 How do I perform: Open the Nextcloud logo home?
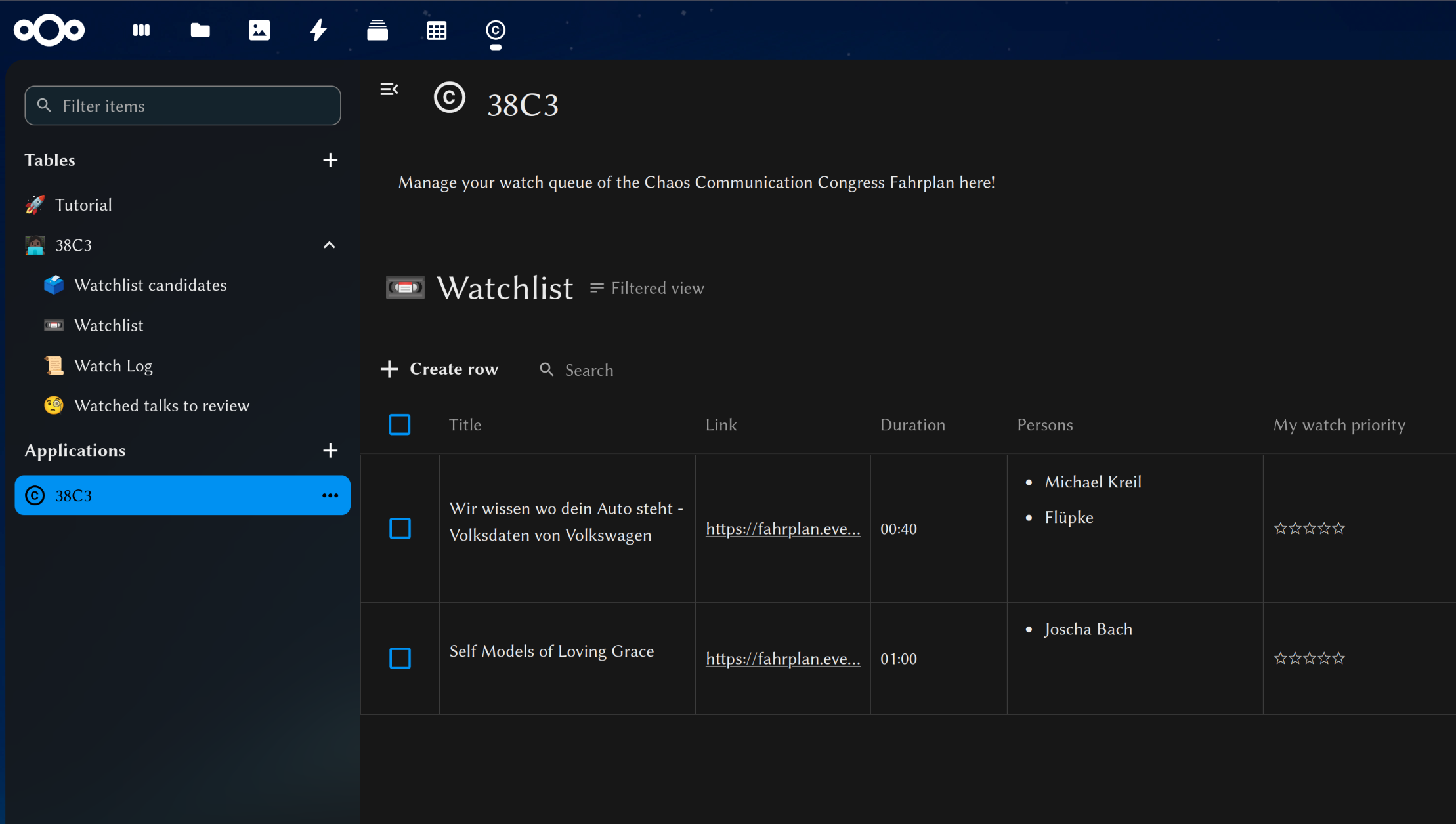[49, 30]
